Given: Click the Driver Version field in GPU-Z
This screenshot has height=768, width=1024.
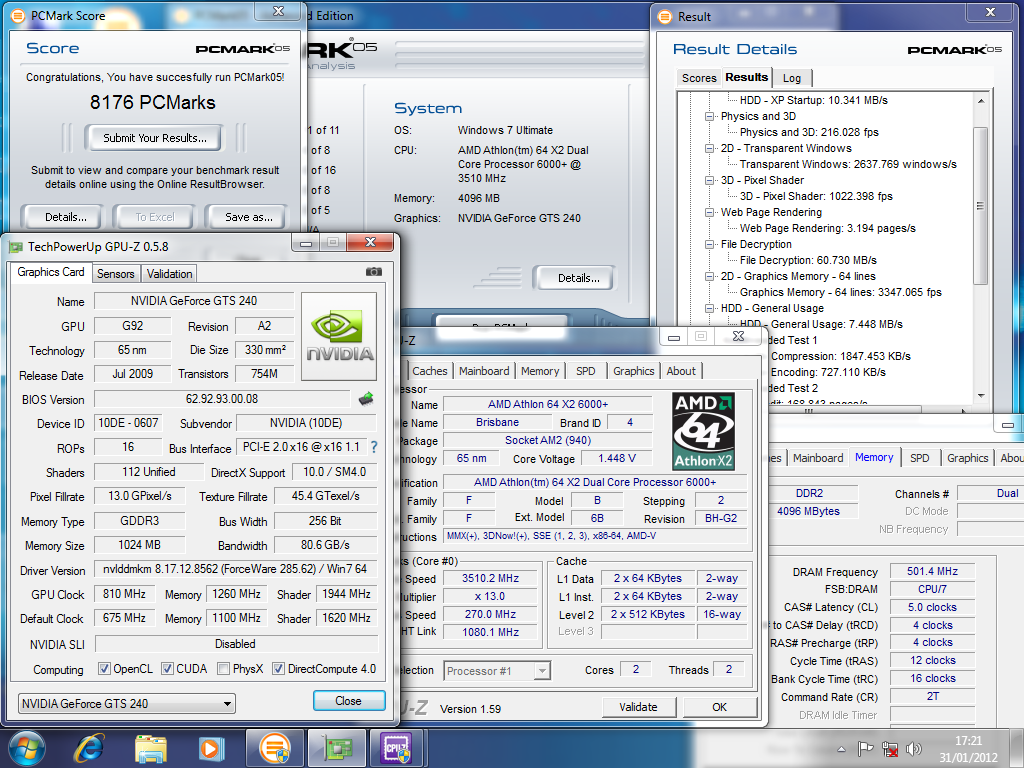Looking at the screenshot, I should (x=236, y=569).
